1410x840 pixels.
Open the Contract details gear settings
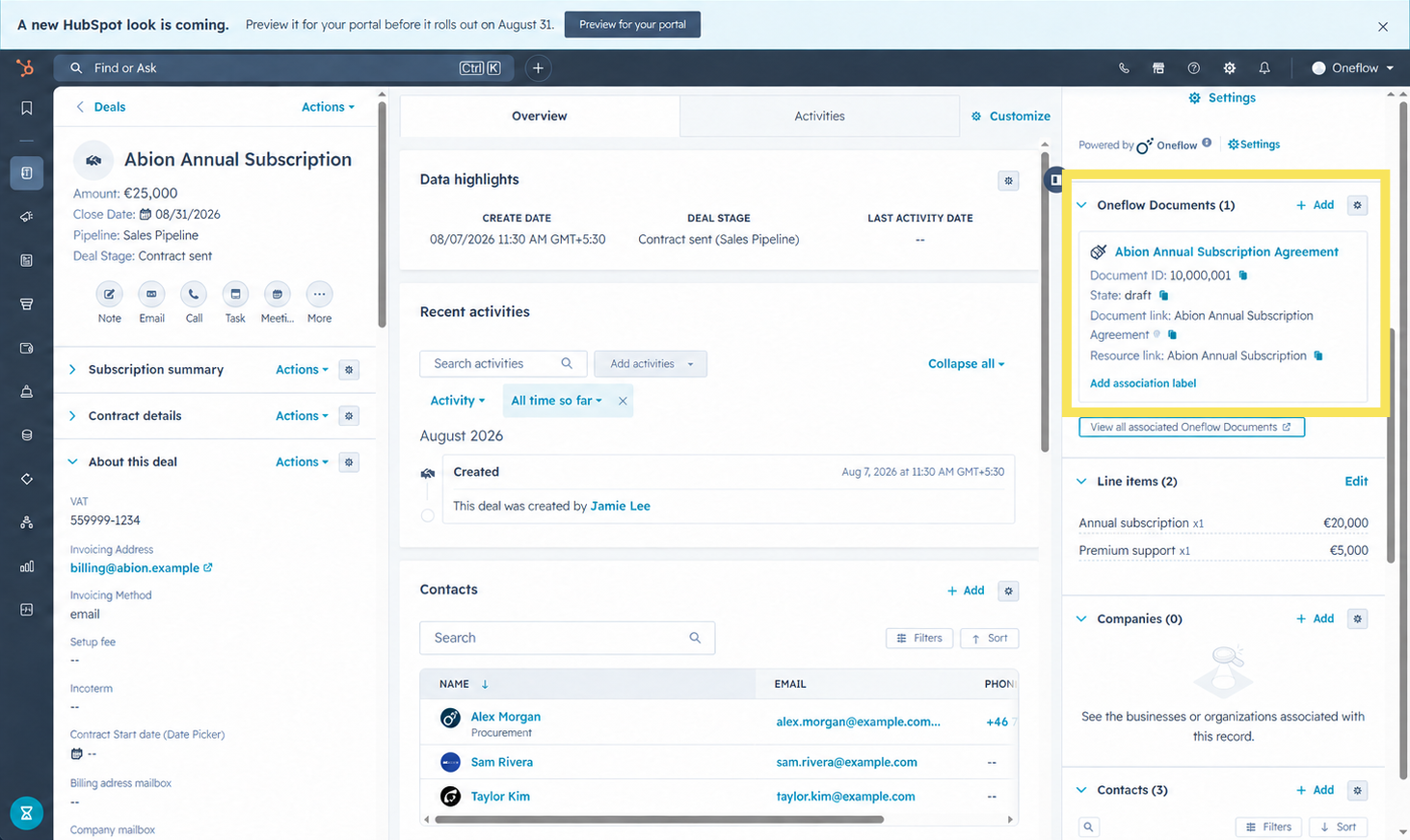click(x=349, y=416)
